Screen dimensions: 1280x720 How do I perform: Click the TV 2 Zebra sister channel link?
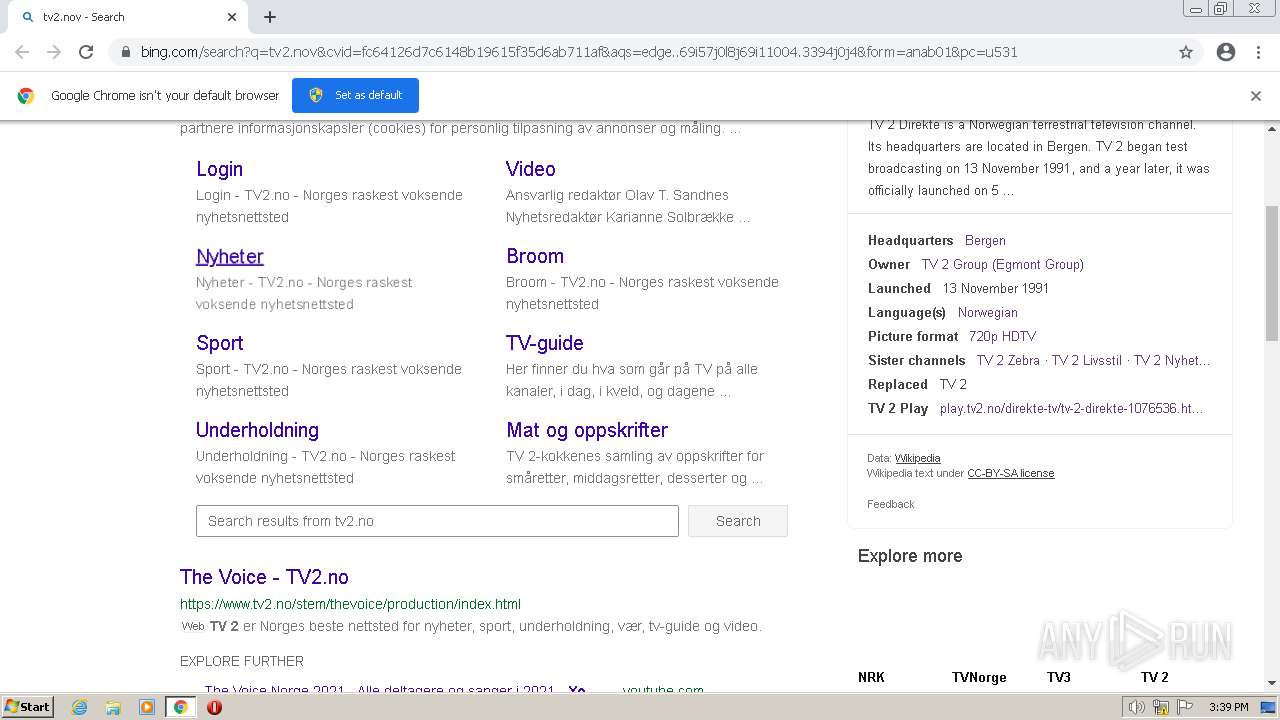pyautogui.click(x=1008, y=360)
